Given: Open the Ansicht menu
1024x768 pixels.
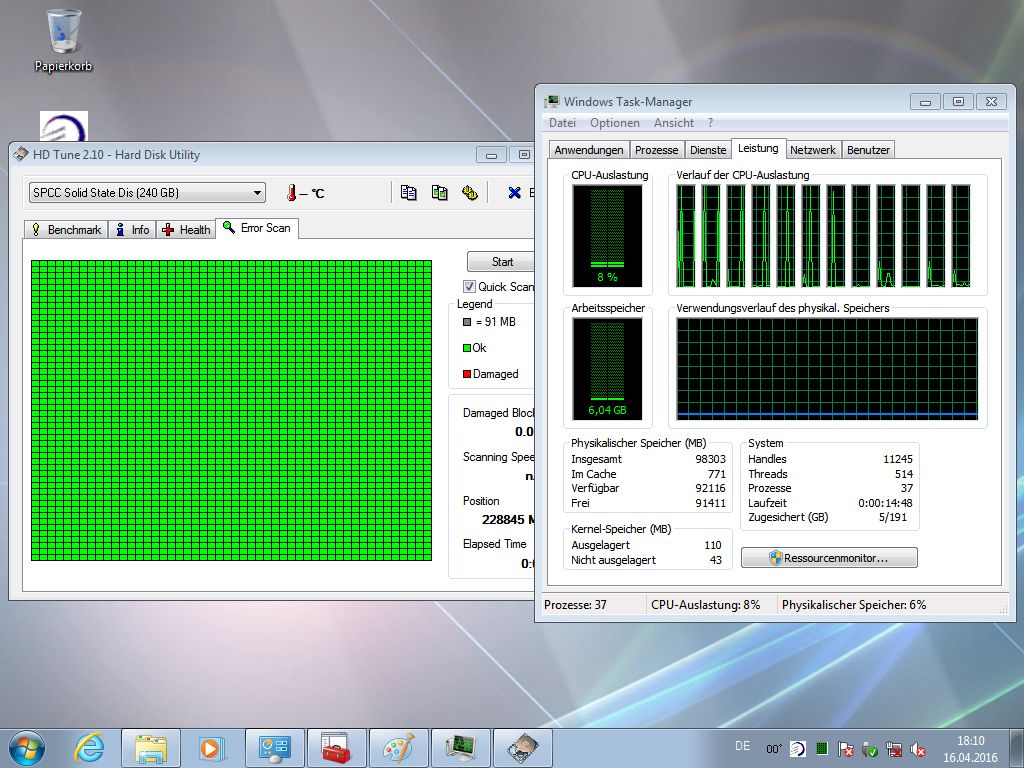Looking at the screenshot, I should point(674,123).
